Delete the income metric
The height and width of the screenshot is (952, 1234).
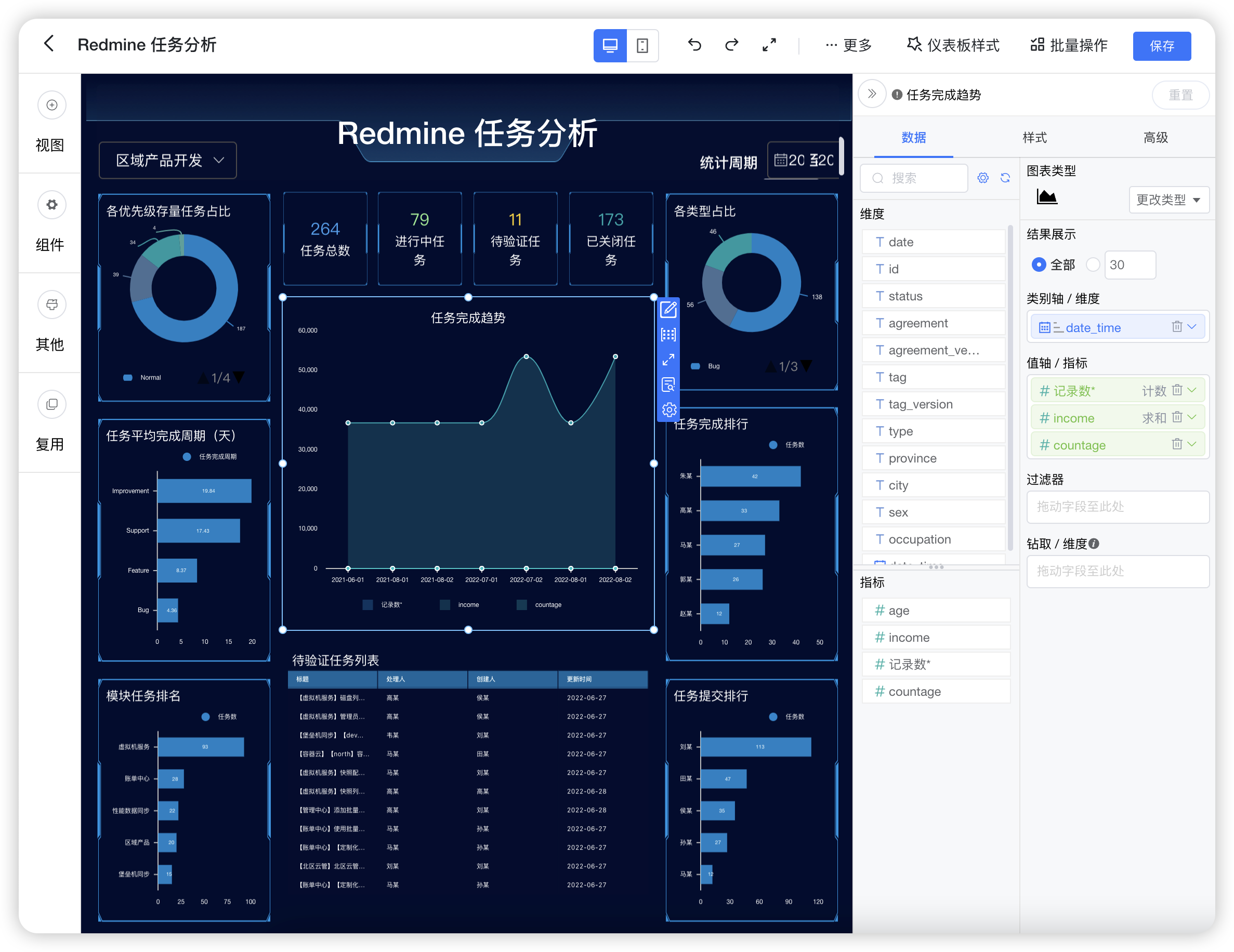[1176, 417]
